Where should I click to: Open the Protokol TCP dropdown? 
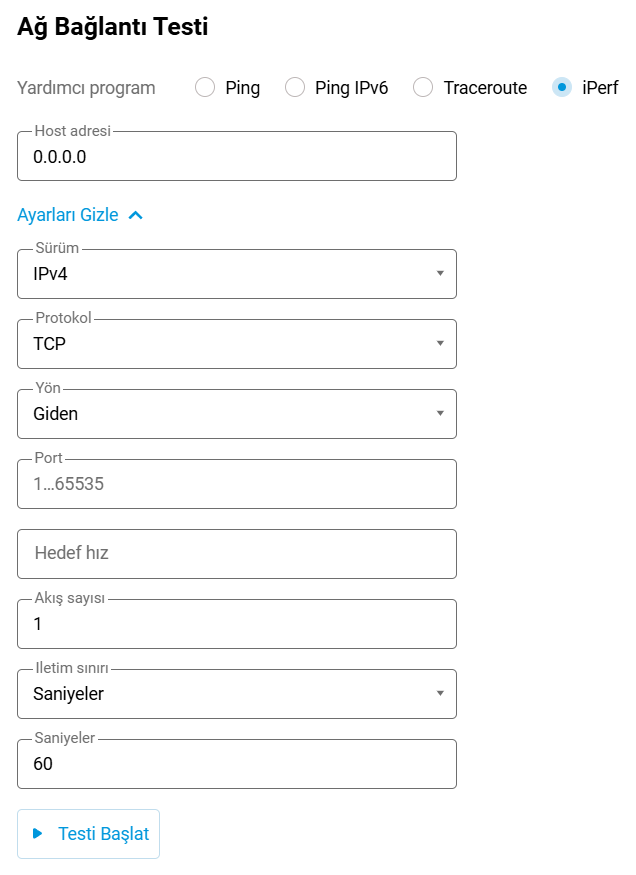(x=226, y=344)
